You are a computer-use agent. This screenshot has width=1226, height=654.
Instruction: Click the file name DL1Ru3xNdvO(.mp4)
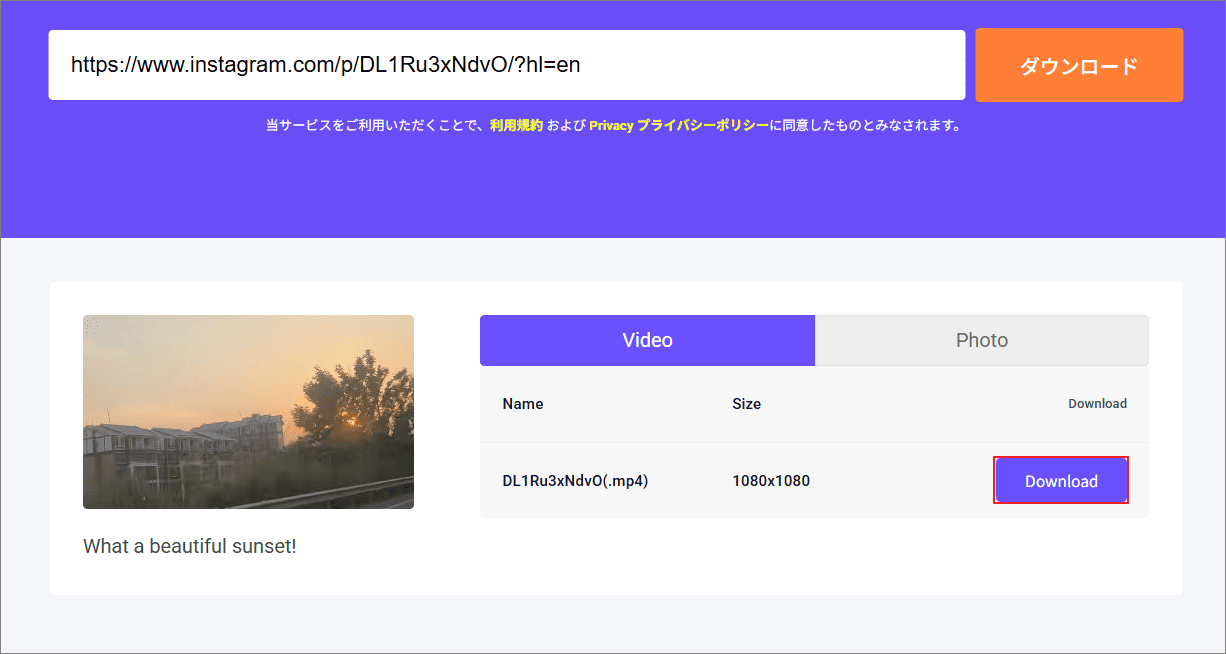(x=574, y=480)
